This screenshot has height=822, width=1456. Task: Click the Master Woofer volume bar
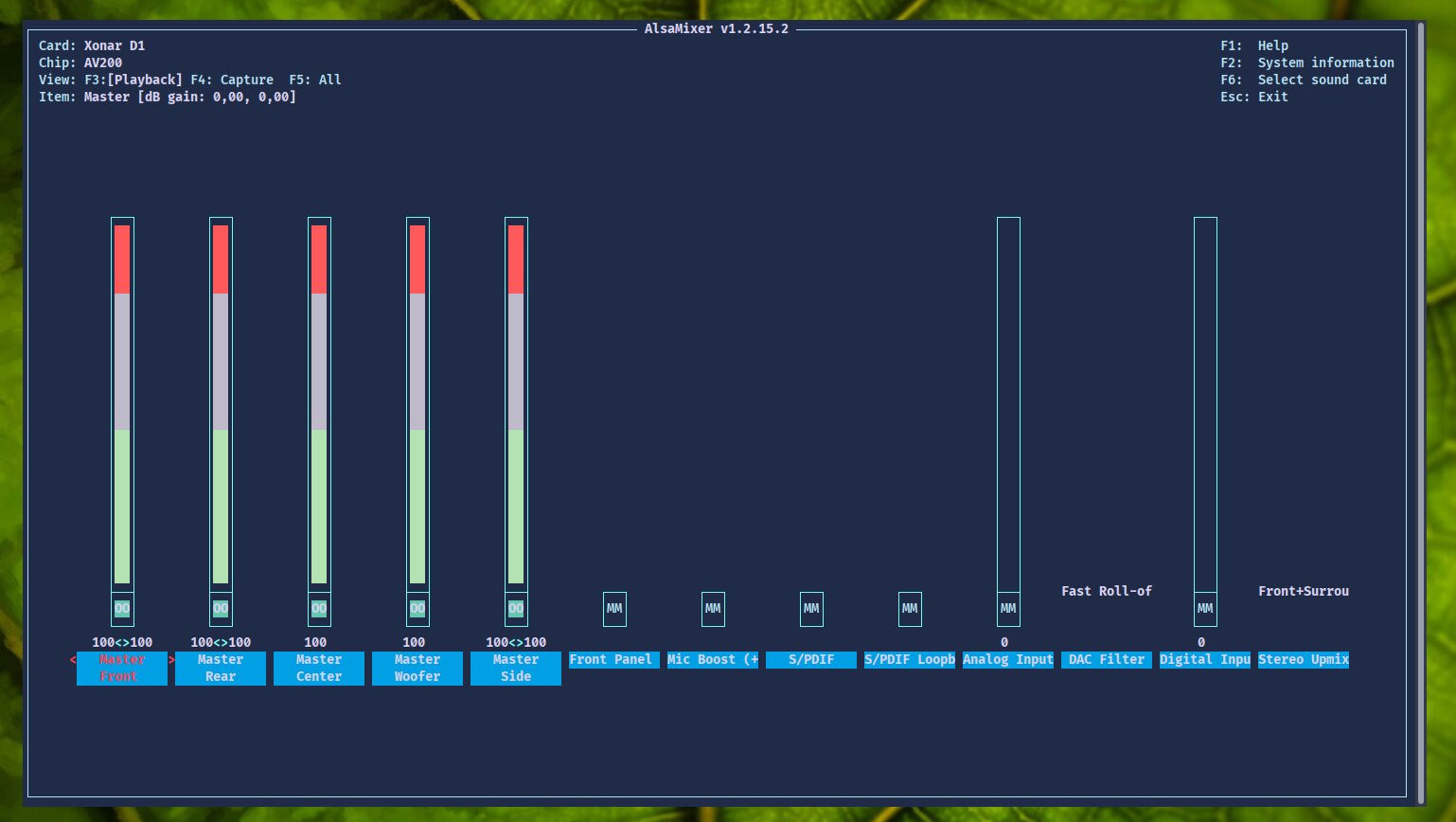pyautogui.click(x=417, y=404)
